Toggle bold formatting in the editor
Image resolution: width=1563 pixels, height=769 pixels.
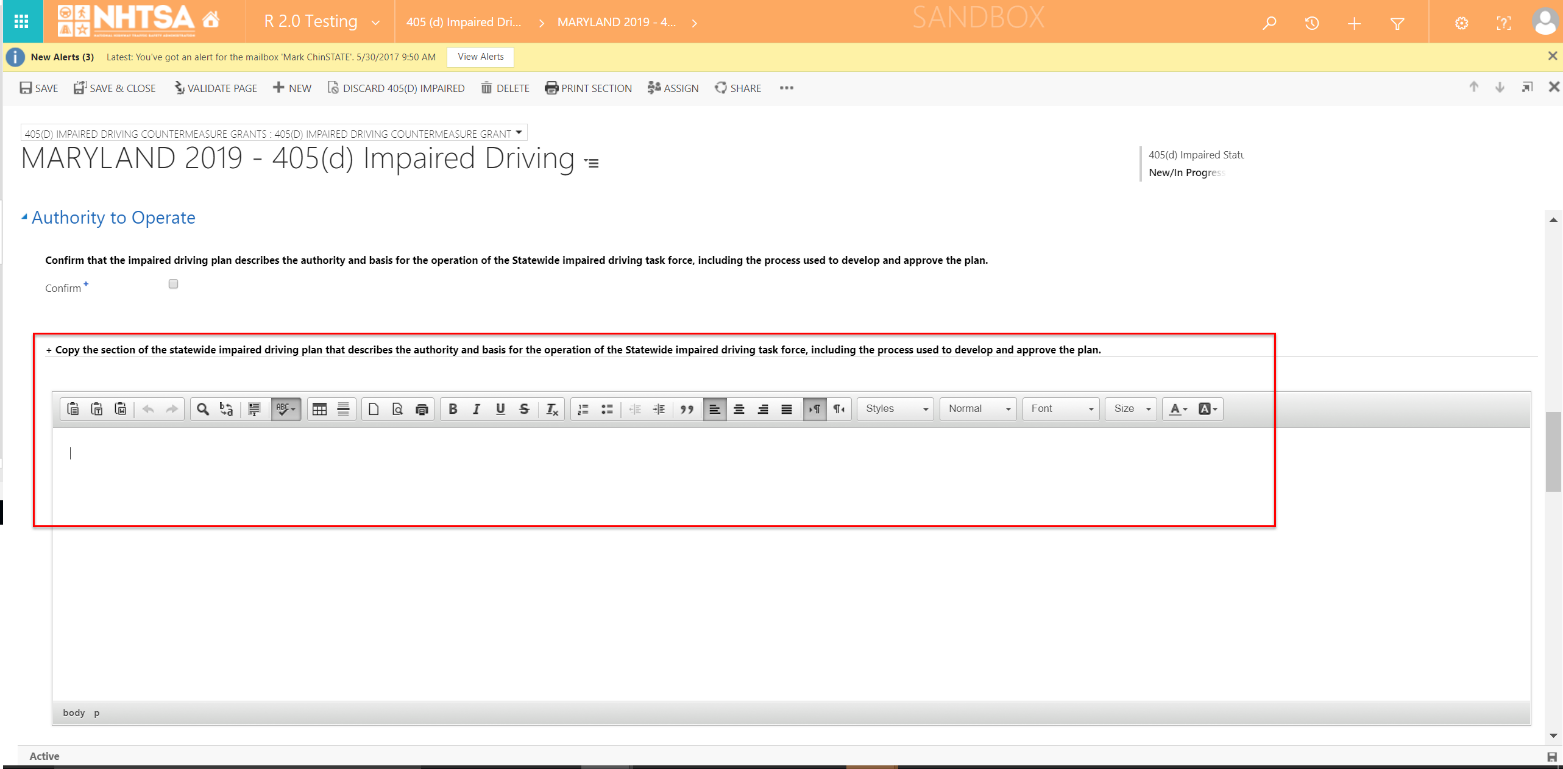coord(453,409)
